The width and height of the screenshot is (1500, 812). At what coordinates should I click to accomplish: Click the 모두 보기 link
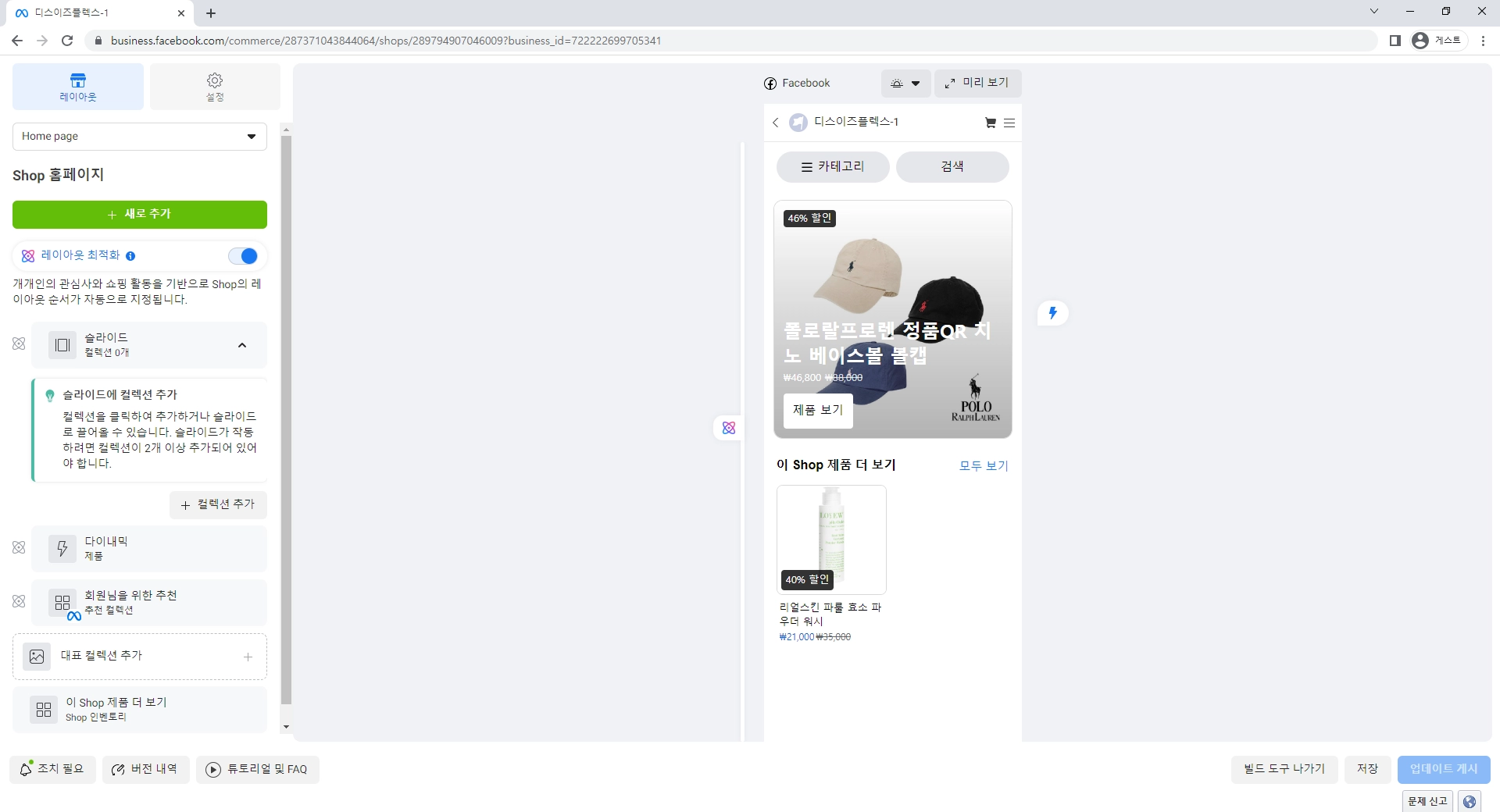984,466
